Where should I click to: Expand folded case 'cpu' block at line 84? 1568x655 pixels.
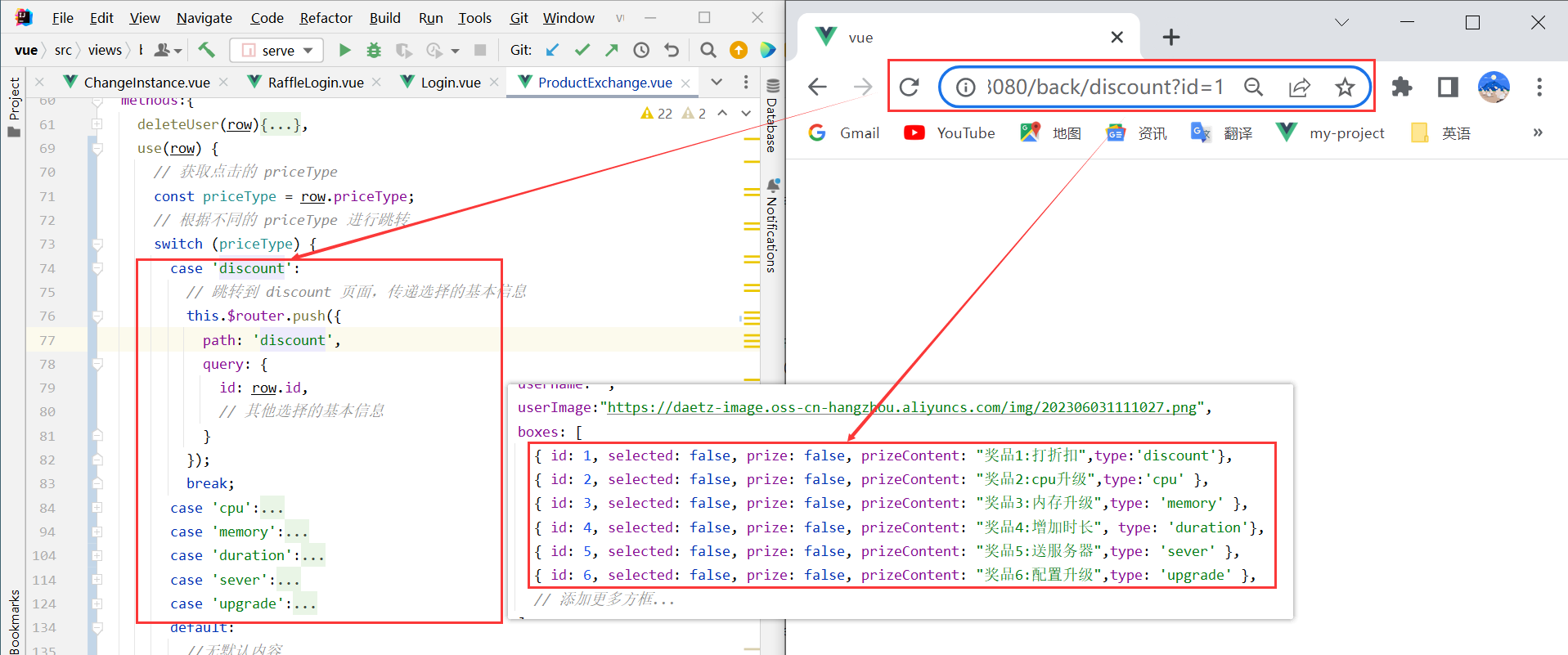(x=97, y=508)
